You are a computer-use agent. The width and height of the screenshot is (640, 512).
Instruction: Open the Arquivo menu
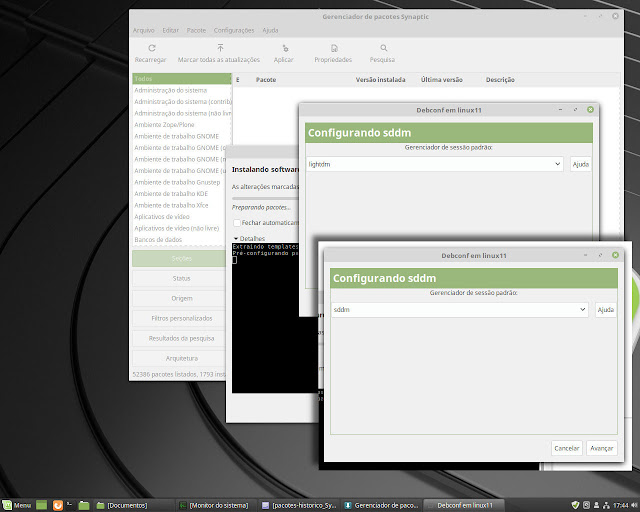click(x=144, y=30)
